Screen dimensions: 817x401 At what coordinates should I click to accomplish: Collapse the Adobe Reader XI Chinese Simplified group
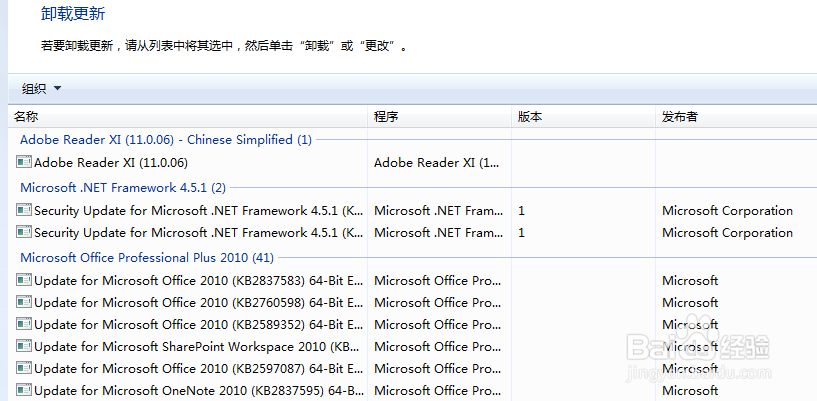point(165,140)
